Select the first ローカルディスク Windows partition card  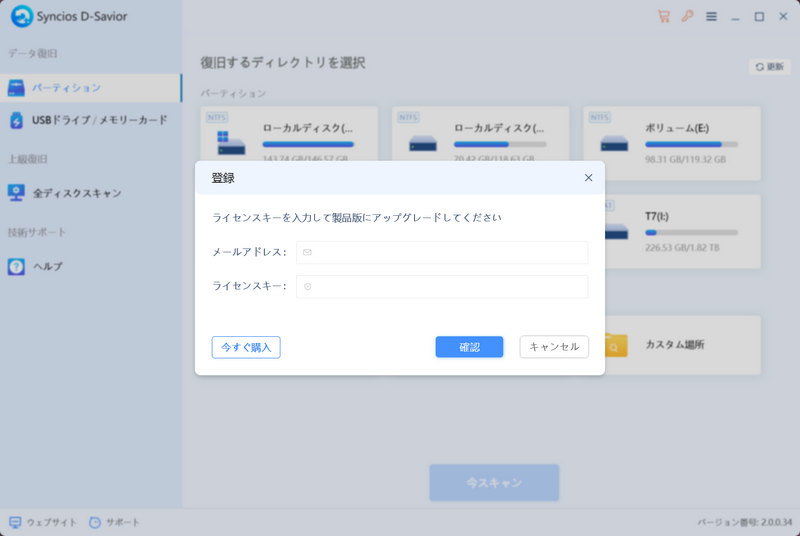tap(289, 134)
